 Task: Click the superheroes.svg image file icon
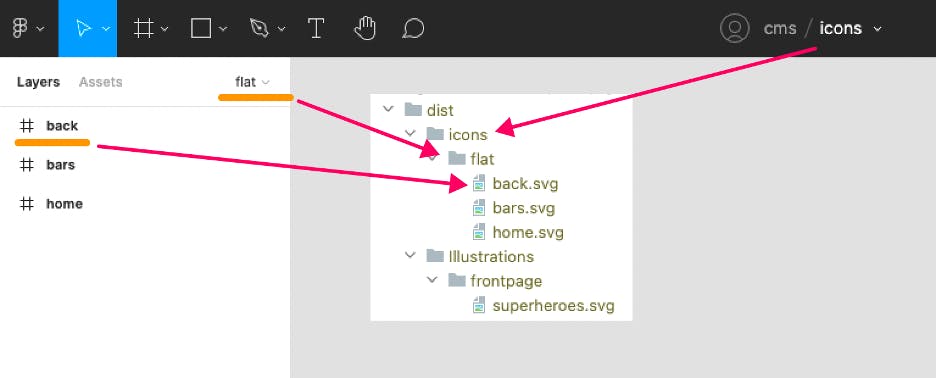[479, 305]
